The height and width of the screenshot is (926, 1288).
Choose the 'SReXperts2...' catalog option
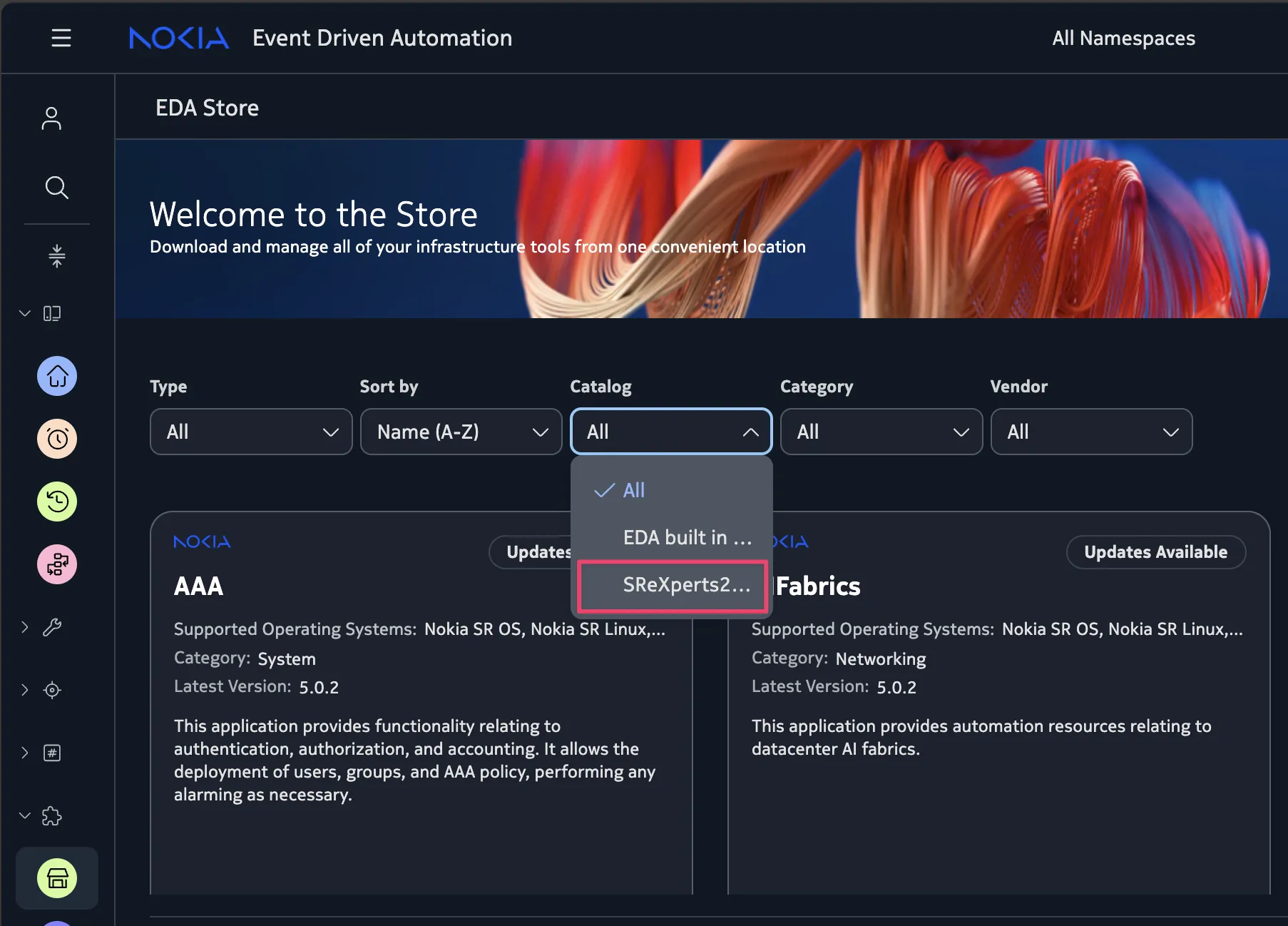point(672,586)
